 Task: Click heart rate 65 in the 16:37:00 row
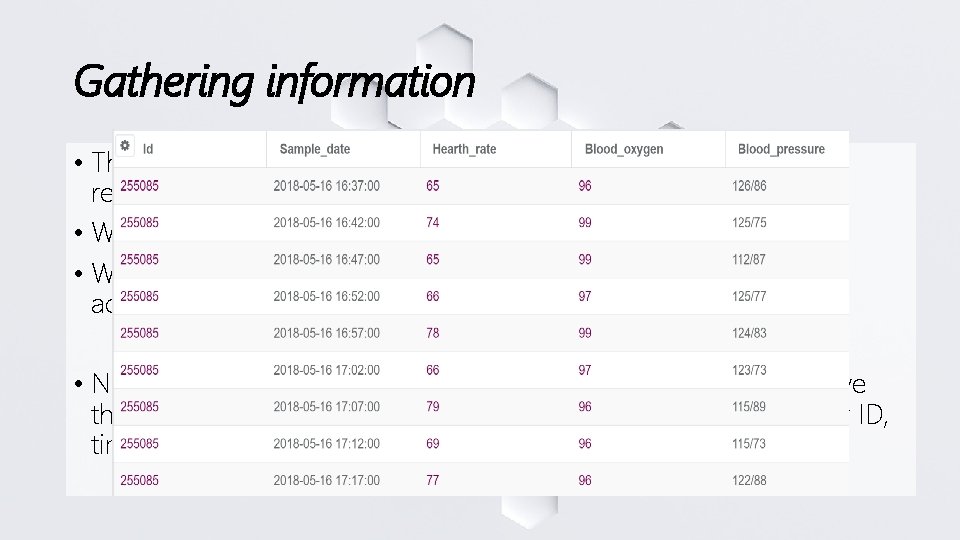coord(433,186)
